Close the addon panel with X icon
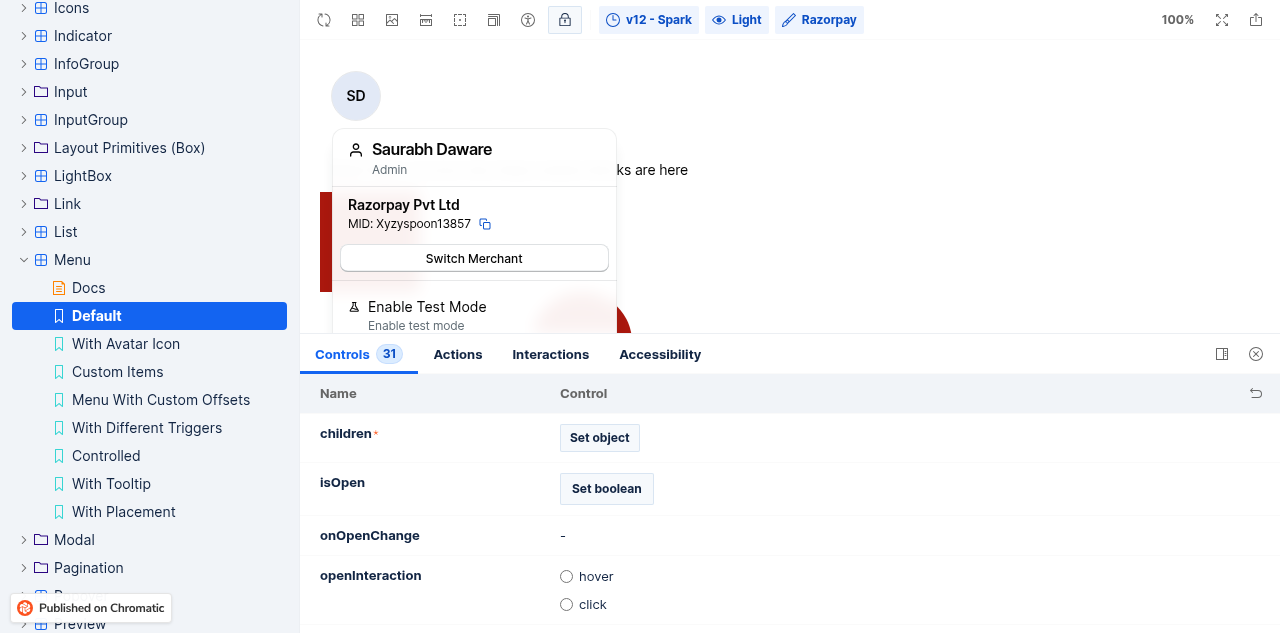Screen dimensions: 1280x633 [x=1256, y=354]
